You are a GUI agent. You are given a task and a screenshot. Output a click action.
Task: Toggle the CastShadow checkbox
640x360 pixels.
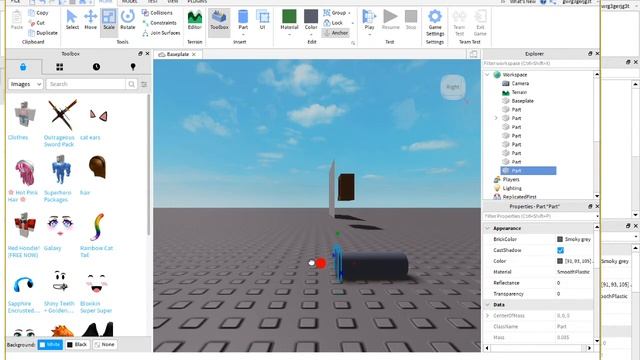click(x=560, y=250)
